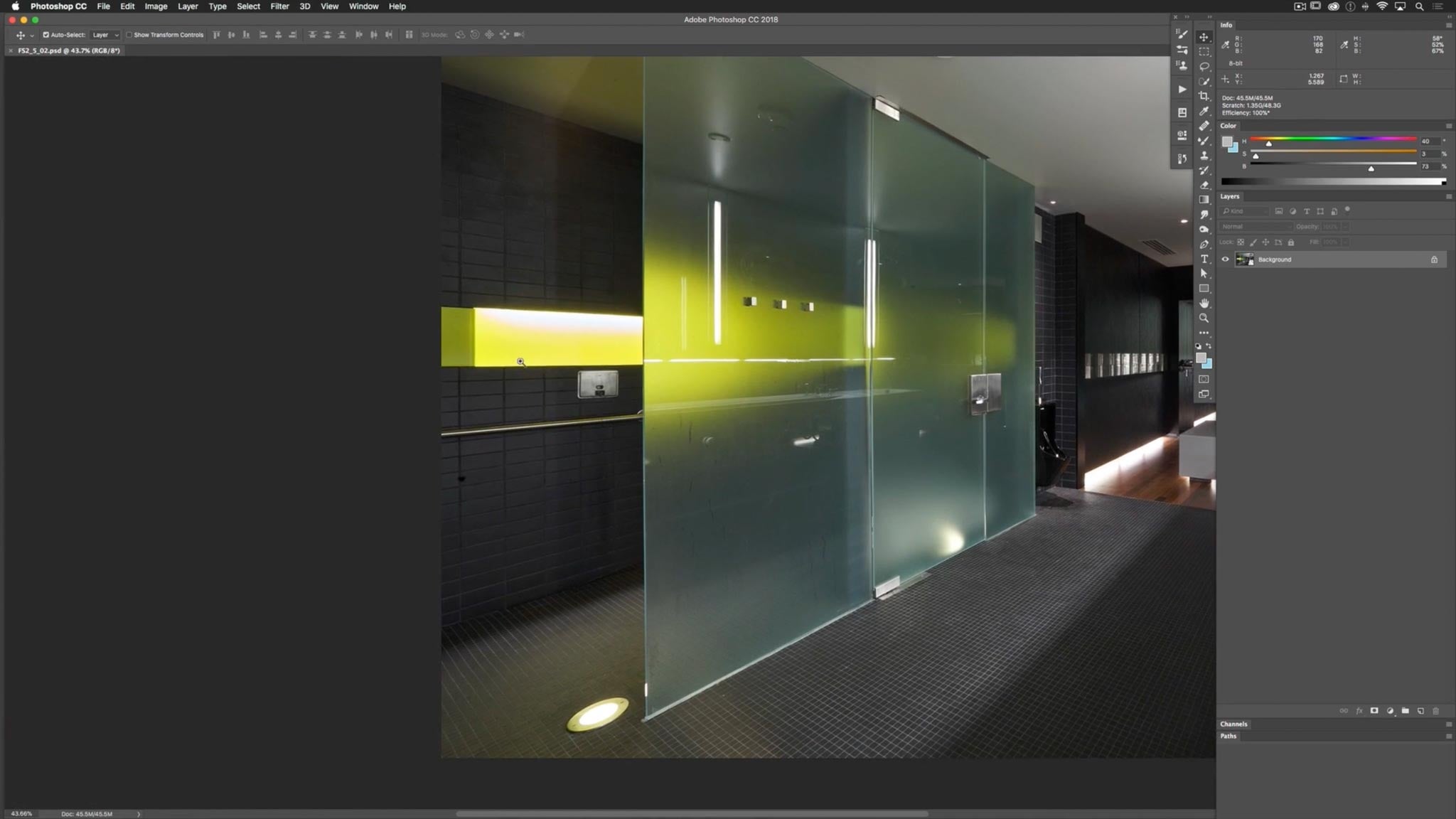Select the Hand tool
1456x819 pixels.
(x=1204, y=304)
